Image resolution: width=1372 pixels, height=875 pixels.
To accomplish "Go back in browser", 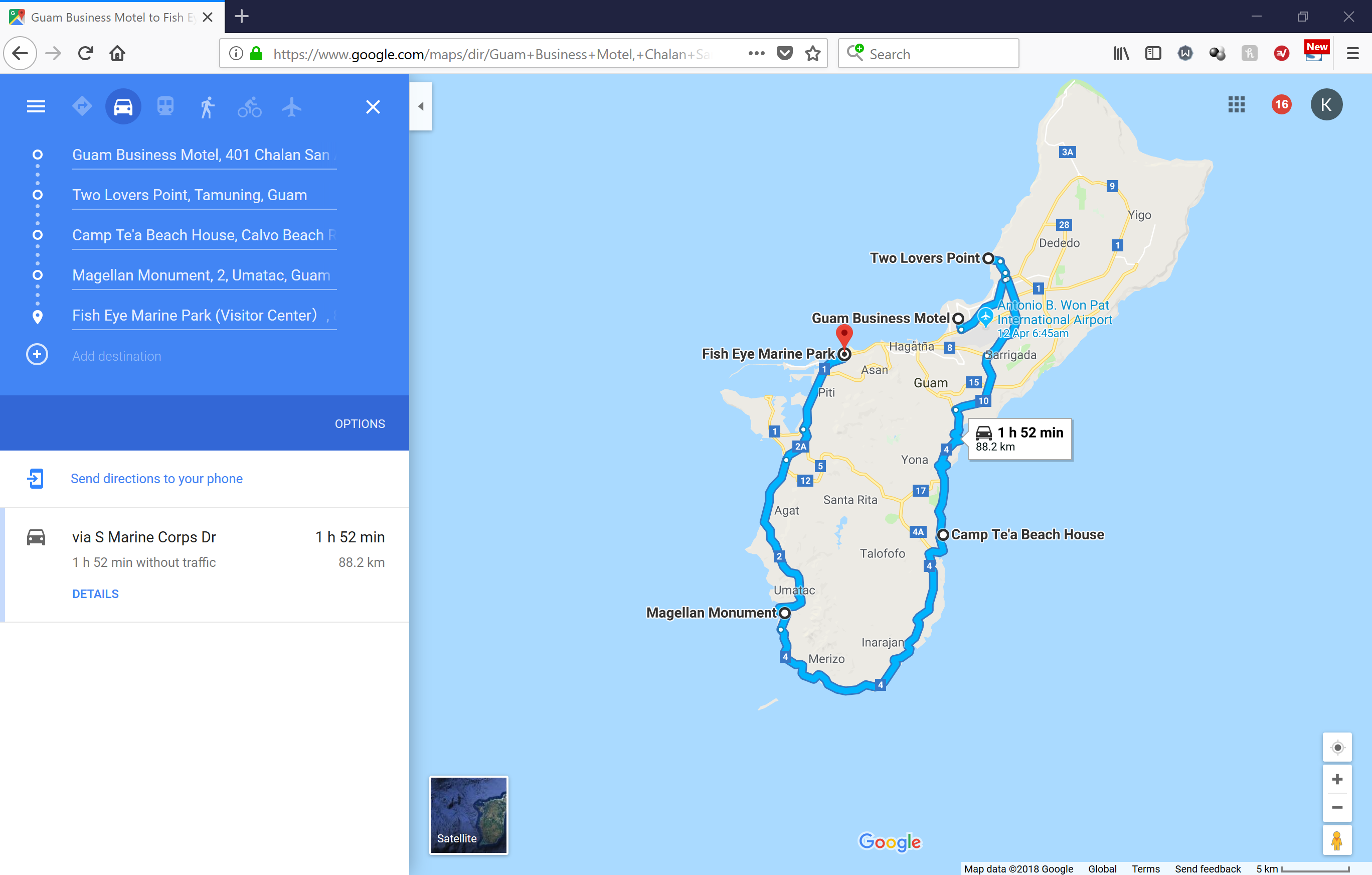I will tap(20, 54).
